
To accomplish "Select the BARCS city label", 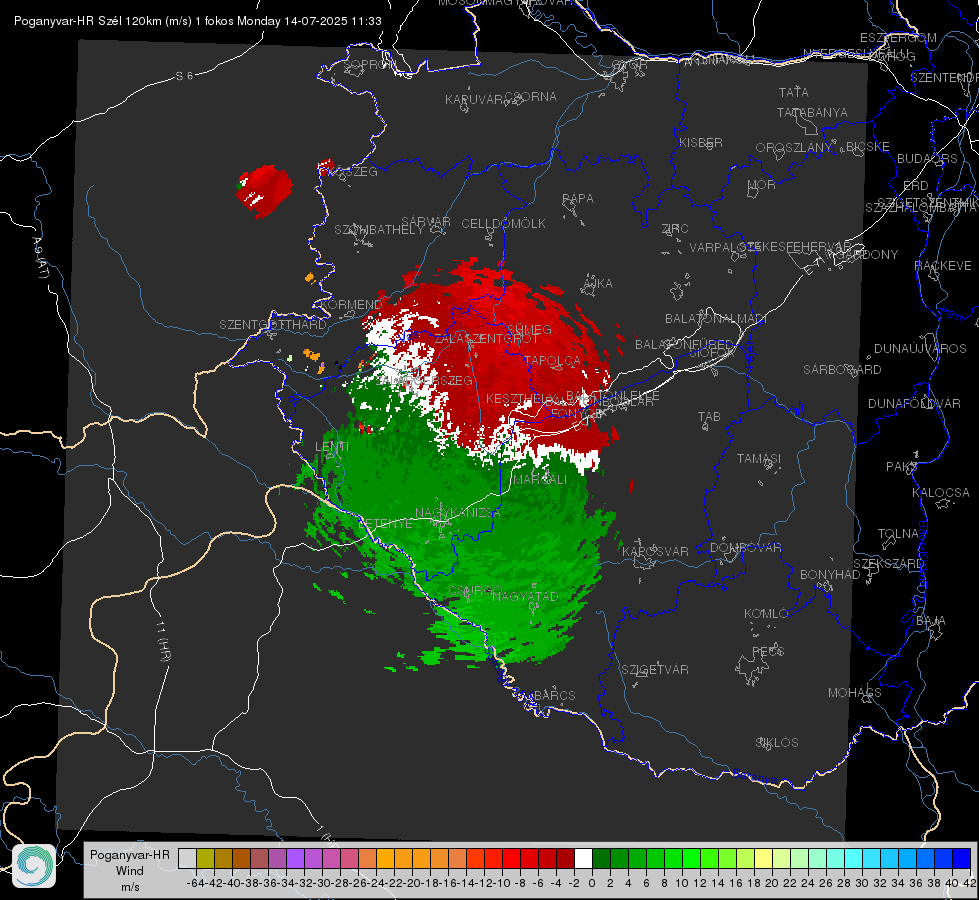I will click(x=554, y=696).
